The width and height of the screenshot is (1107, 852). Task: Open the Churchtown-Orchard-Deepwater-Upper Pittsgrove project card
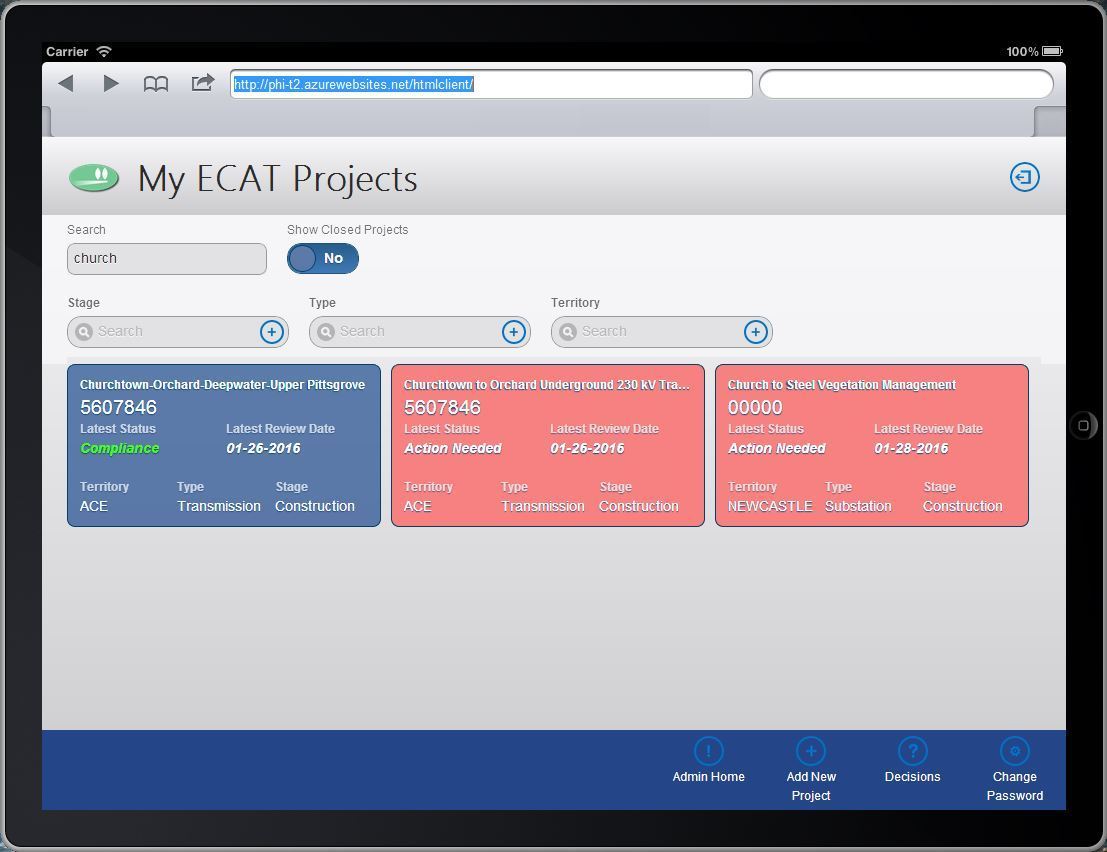click(224, 445)
